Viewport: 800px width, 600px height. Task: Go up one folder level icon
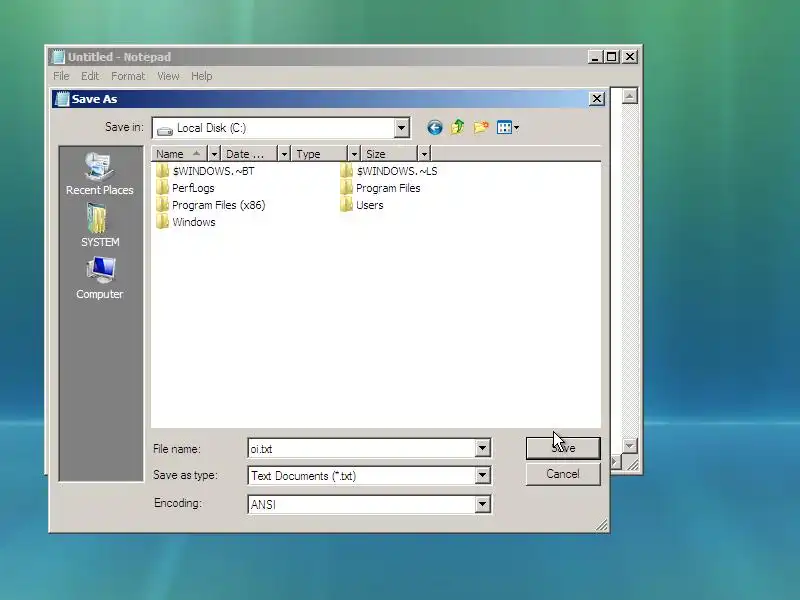458,127
